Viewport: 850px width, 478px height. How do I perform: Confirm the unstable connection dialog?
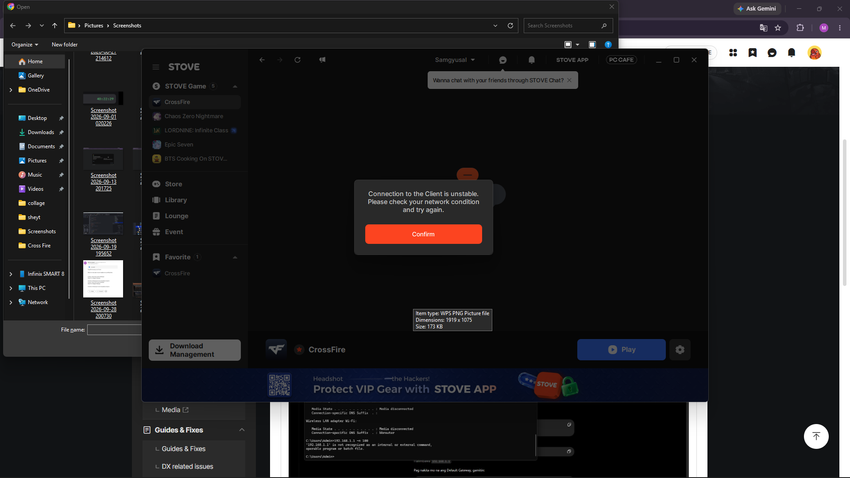coord(423,234)
